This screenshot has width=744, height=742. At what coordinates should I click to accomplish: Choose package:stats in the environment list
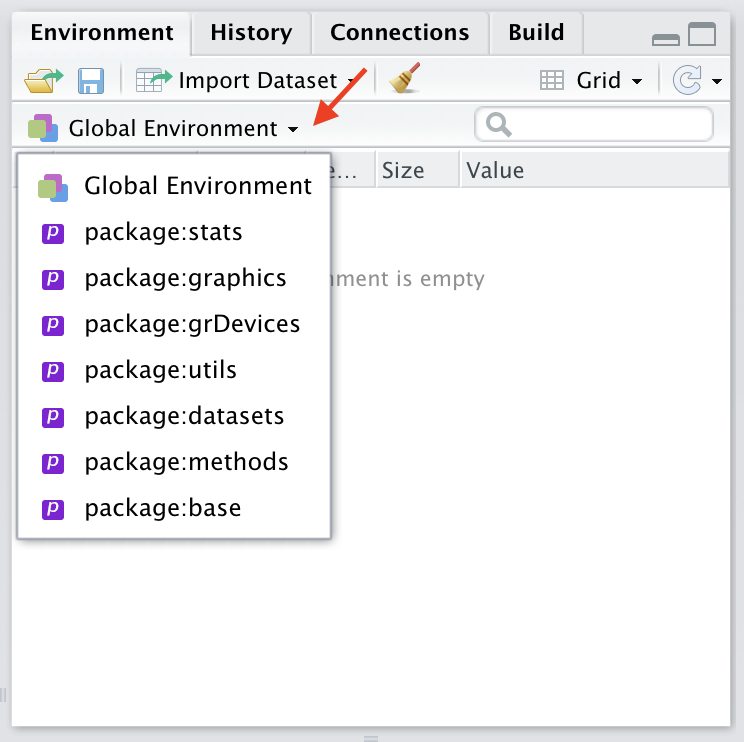(x=163, y=233)
